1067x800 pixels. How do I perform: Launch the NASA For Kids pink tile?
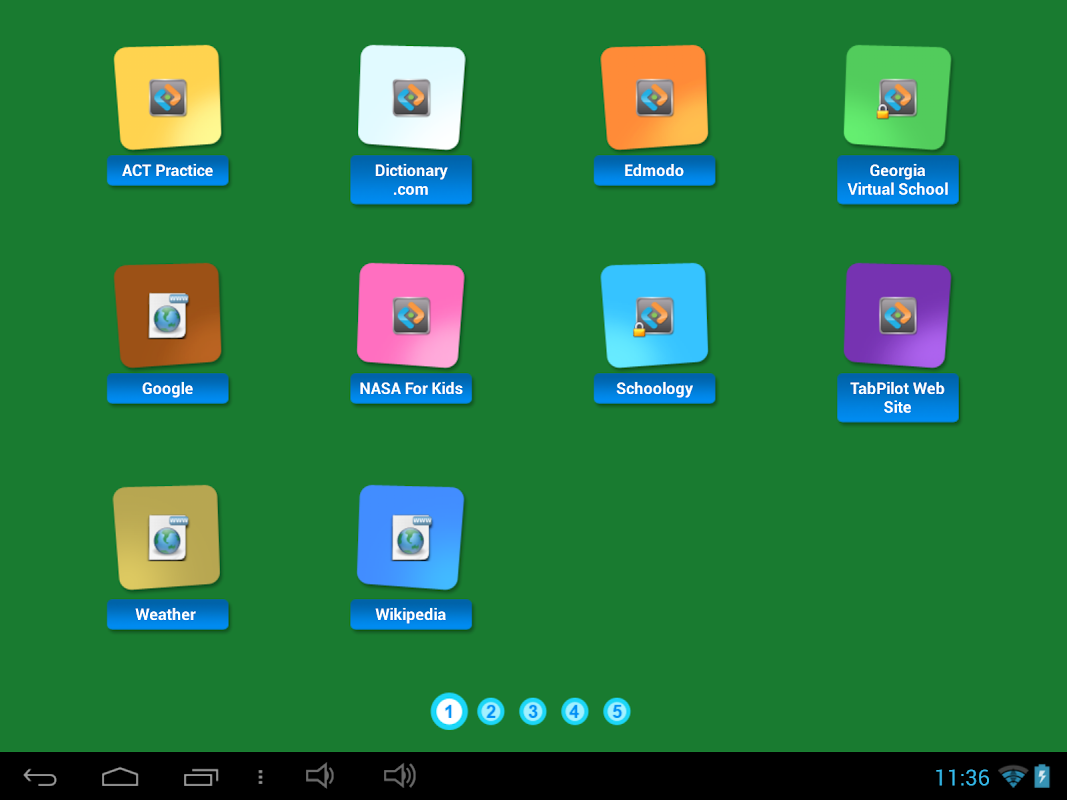tap(411, 316)
